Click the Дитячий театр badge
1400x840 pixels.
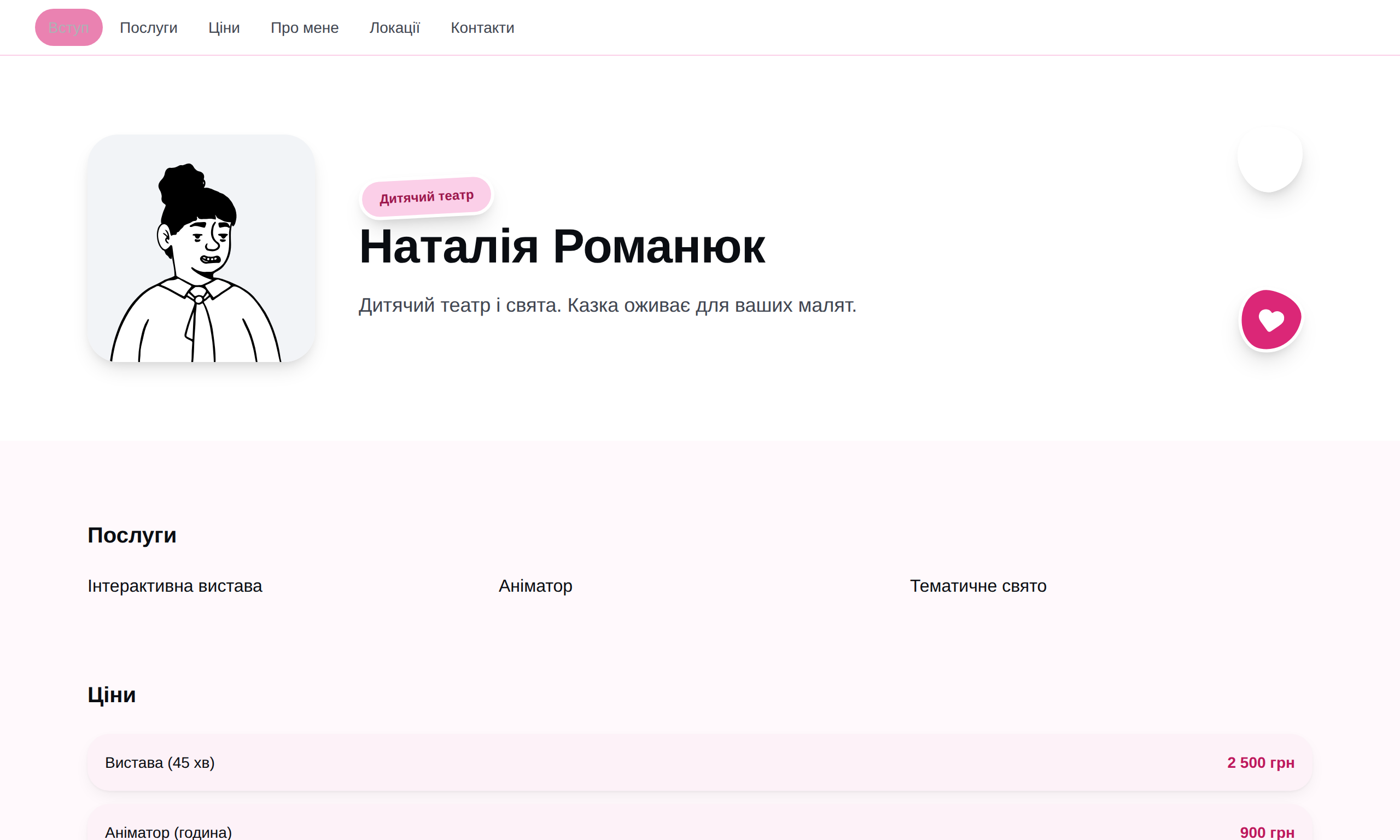tap(426, 196)
